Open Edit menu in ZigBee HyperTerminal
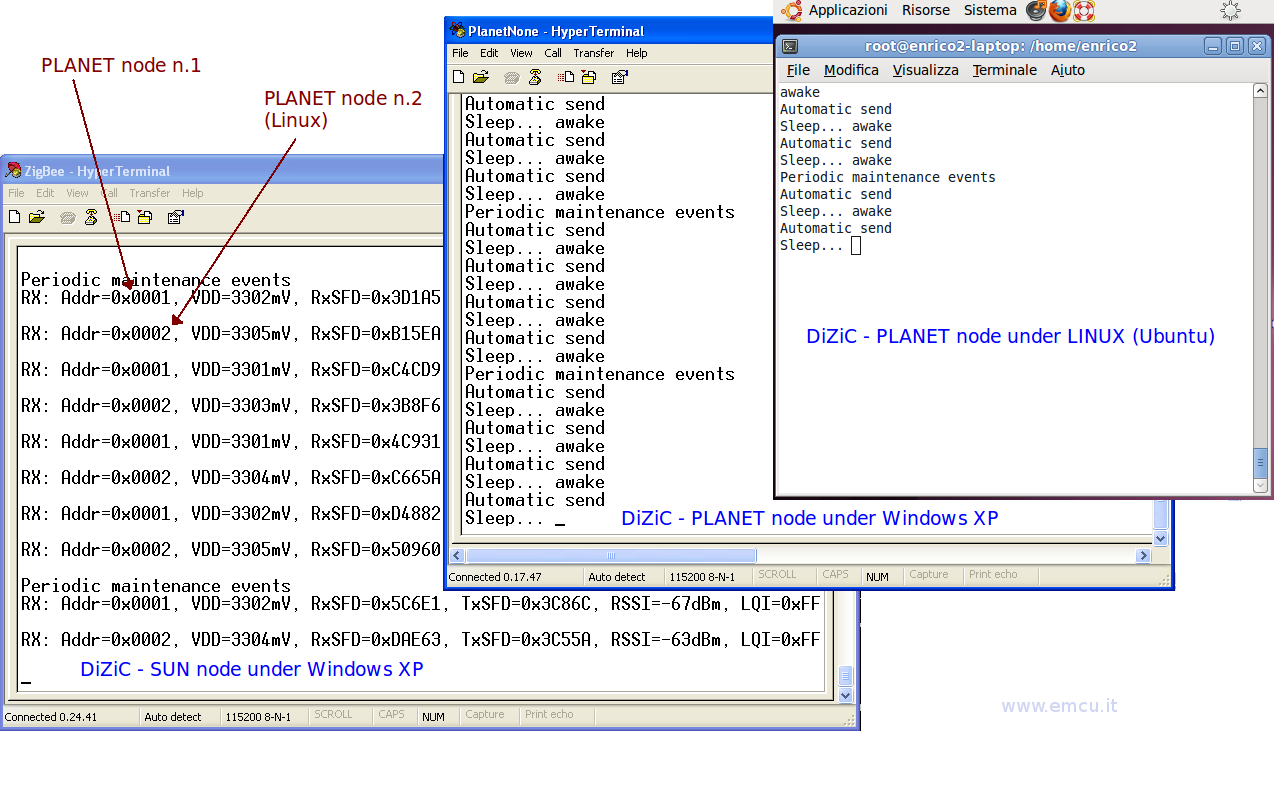This screenshot has width=1280, height=800. [45, 193]
